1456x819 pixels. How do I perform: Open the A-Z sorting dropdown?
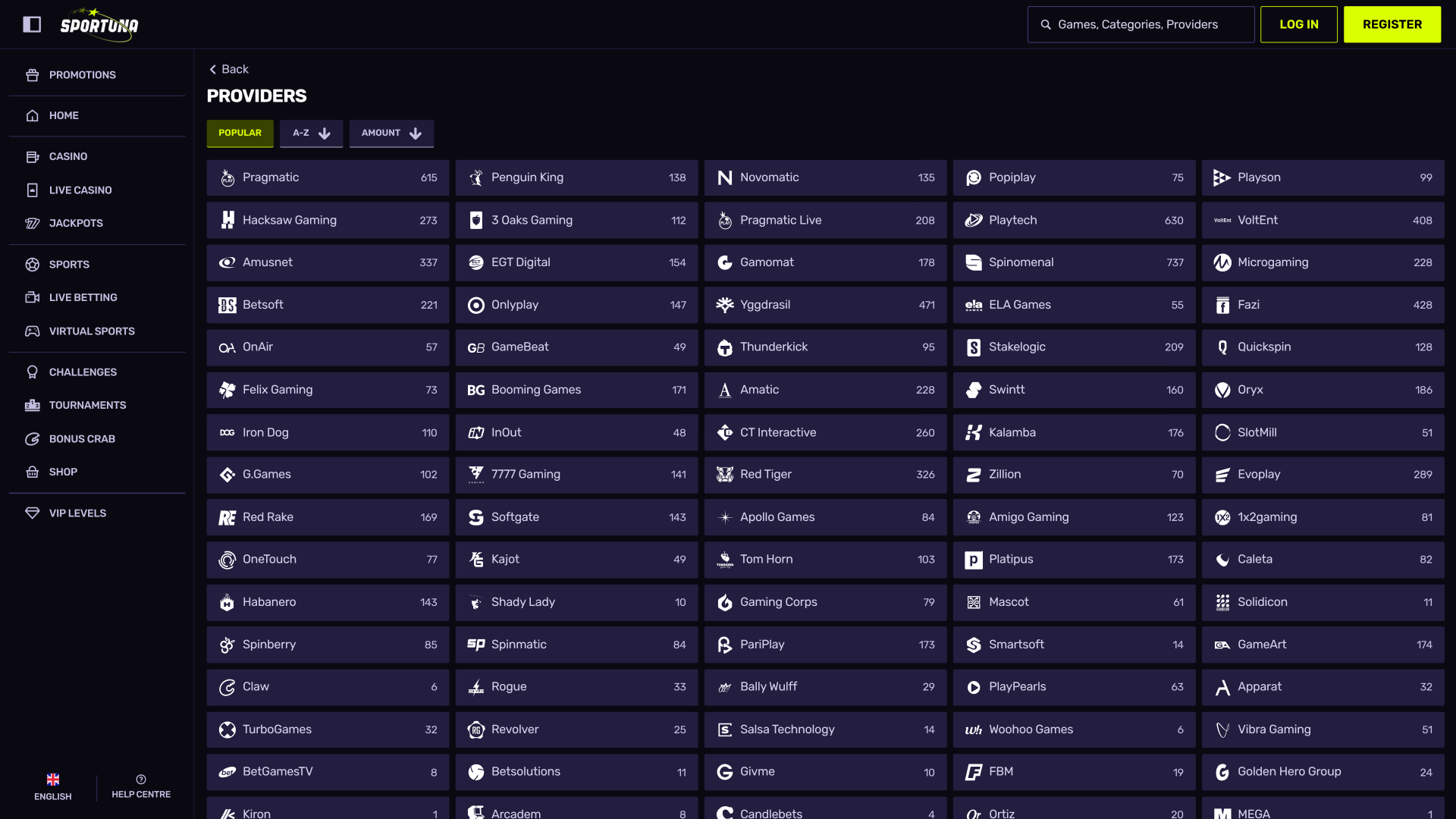(311, 133)
